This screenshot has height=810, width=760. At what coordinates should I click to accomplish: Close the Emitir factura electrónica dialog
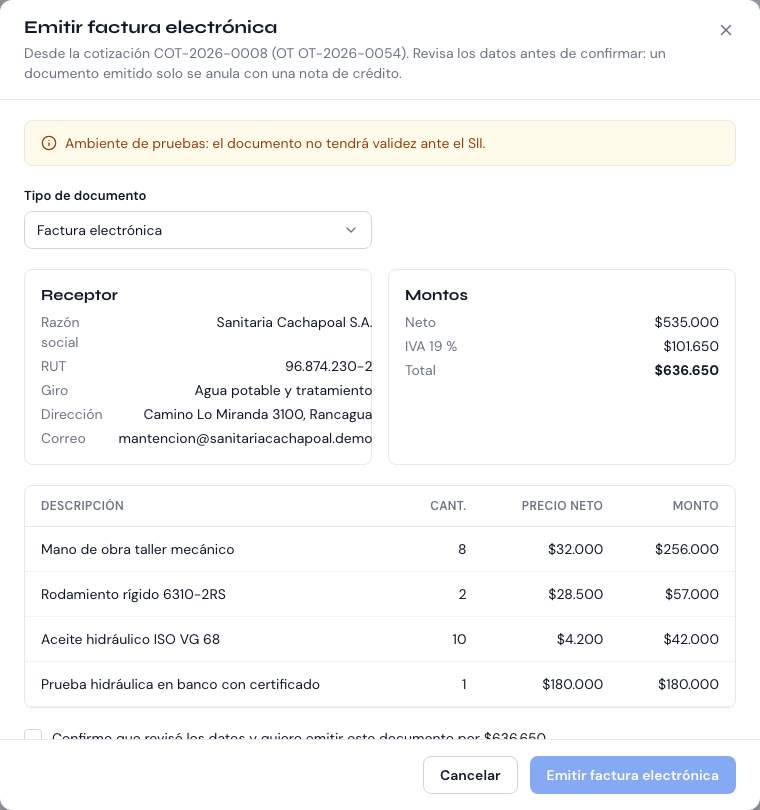(x=725, y=30)
